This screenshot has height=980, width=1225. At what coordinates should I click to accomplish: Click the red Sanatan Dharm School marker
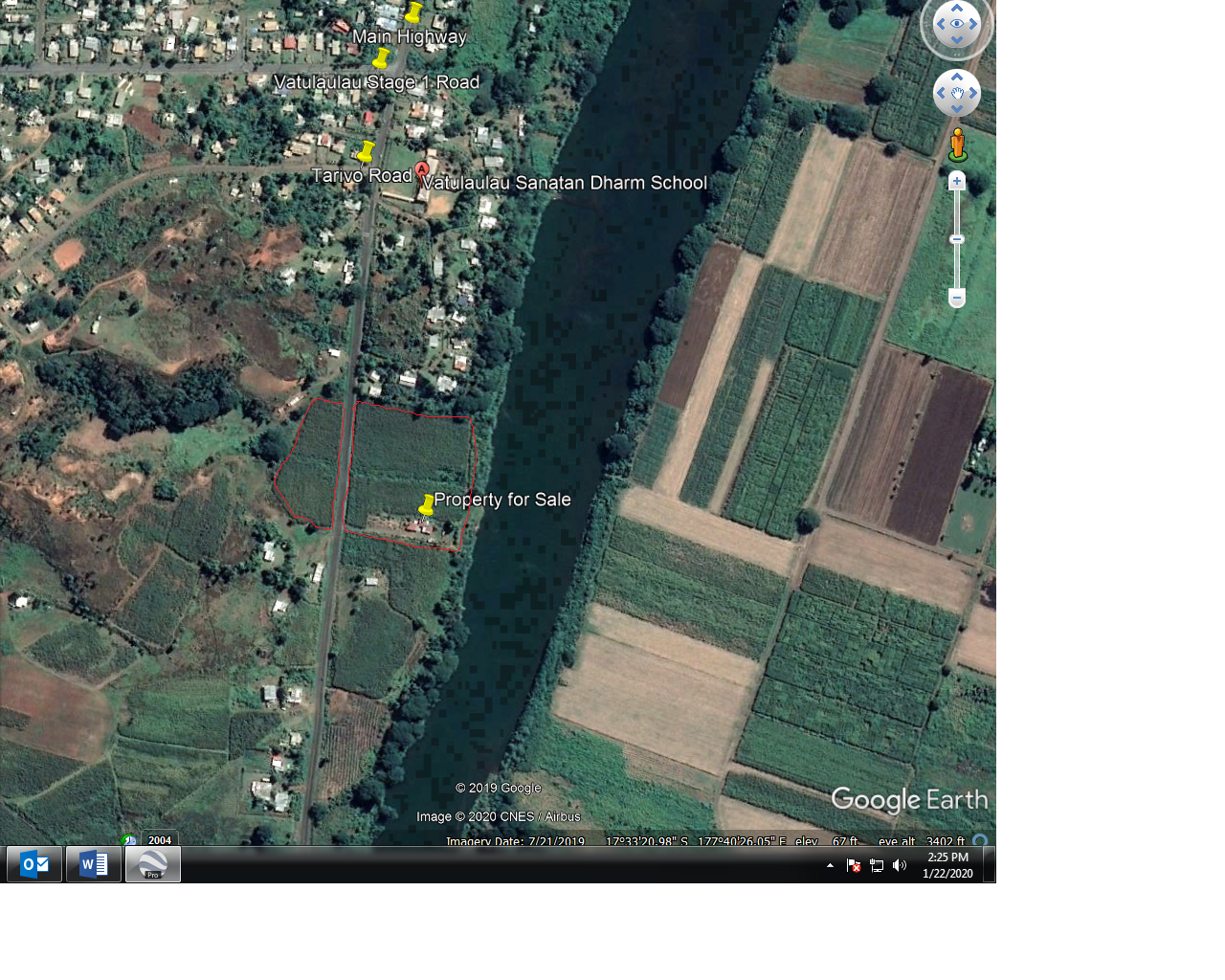coord(422,169)
